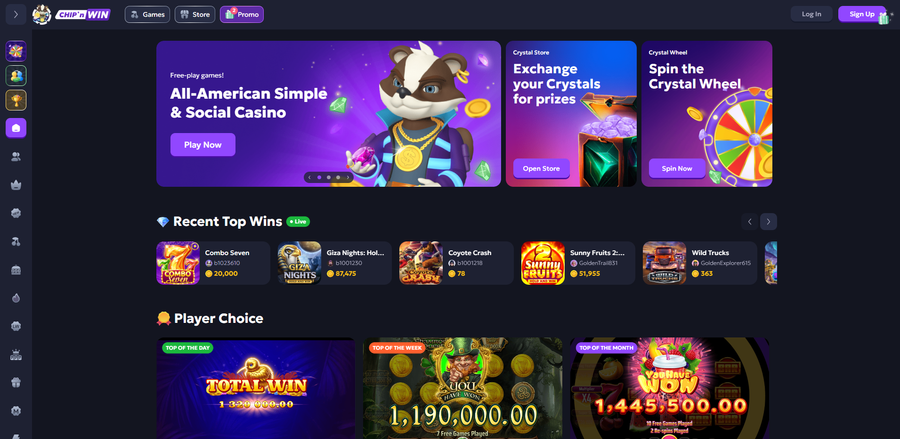
Task: Show next Recent Top Wins with right arrow
Action: click(x=769, y=222)
